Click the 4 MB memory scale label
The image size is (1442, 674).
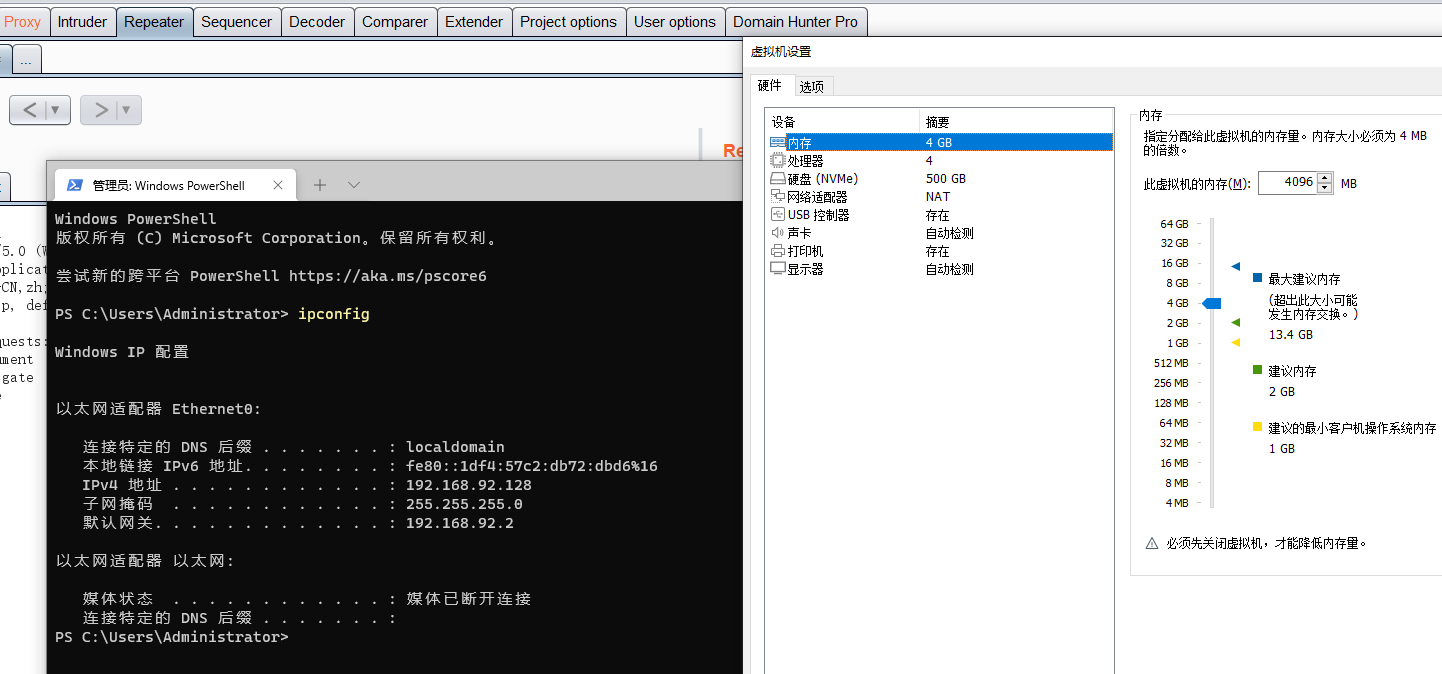(1177, 503)
